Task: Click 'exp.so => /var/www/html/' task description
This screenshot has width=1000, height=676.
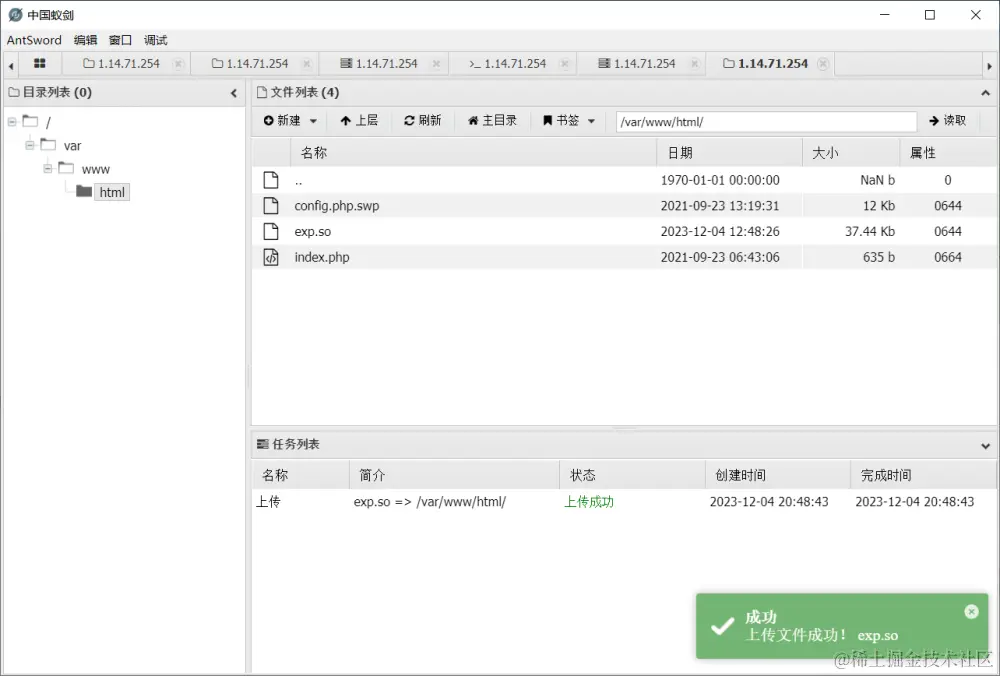Action: [x=430, y=502]
